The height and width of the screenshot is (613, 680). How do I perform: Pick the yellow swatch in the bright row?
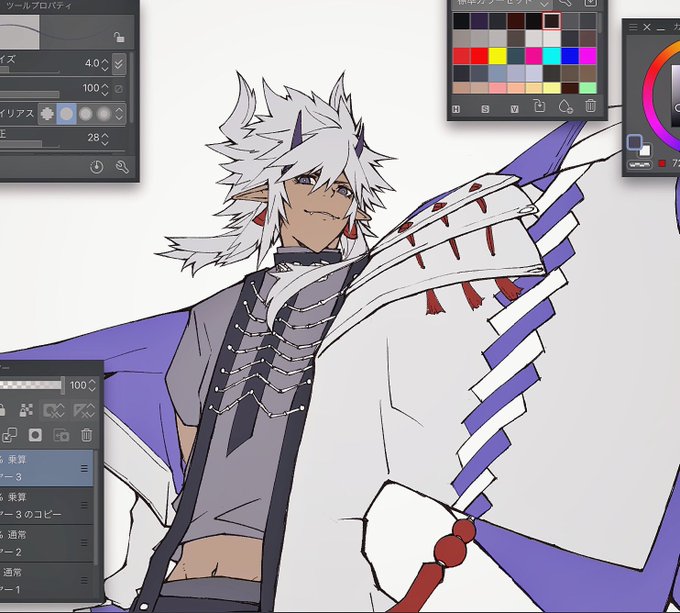(497, 56)
